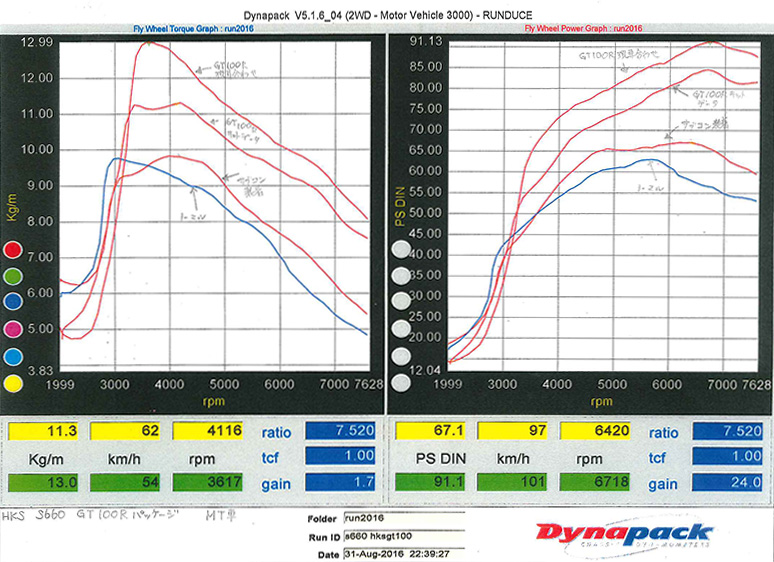Select the dark blue run color circle
The image size is (774, 562).
pyautogui.click(x=13, y=302)
